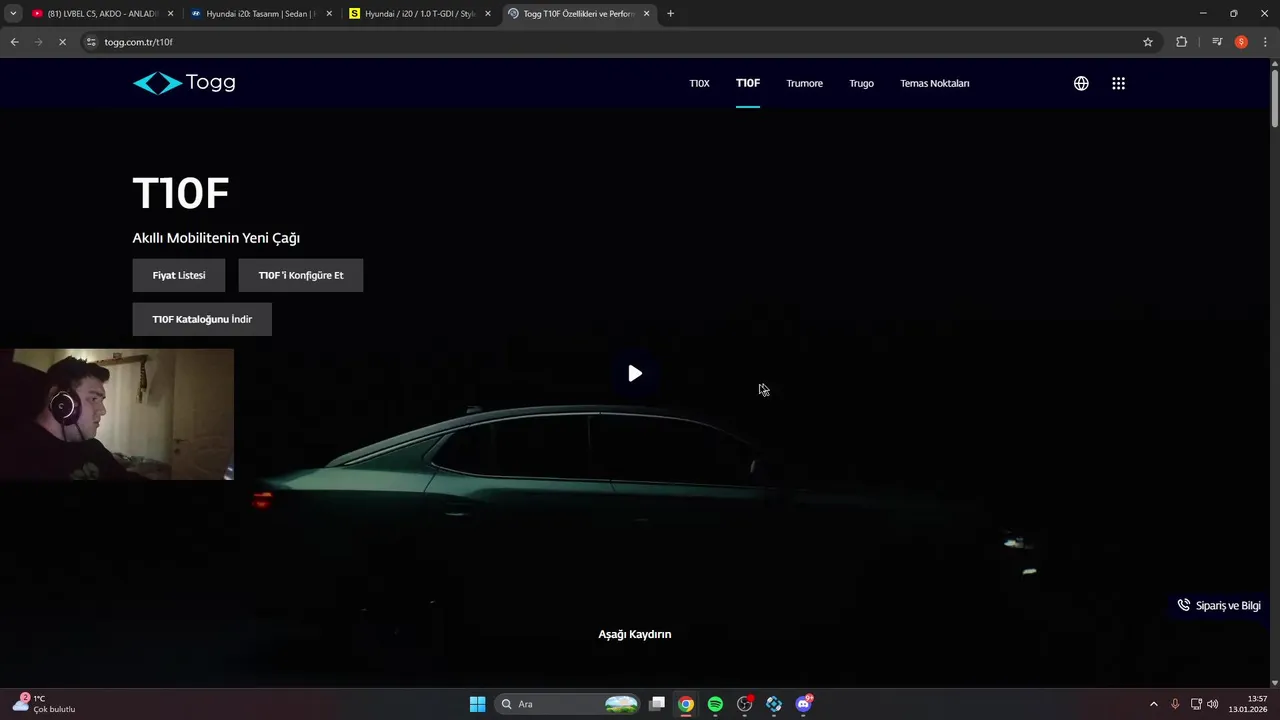Show hidden system tray icons
The image size is (1280, 720).
(x=1153, y=704)
